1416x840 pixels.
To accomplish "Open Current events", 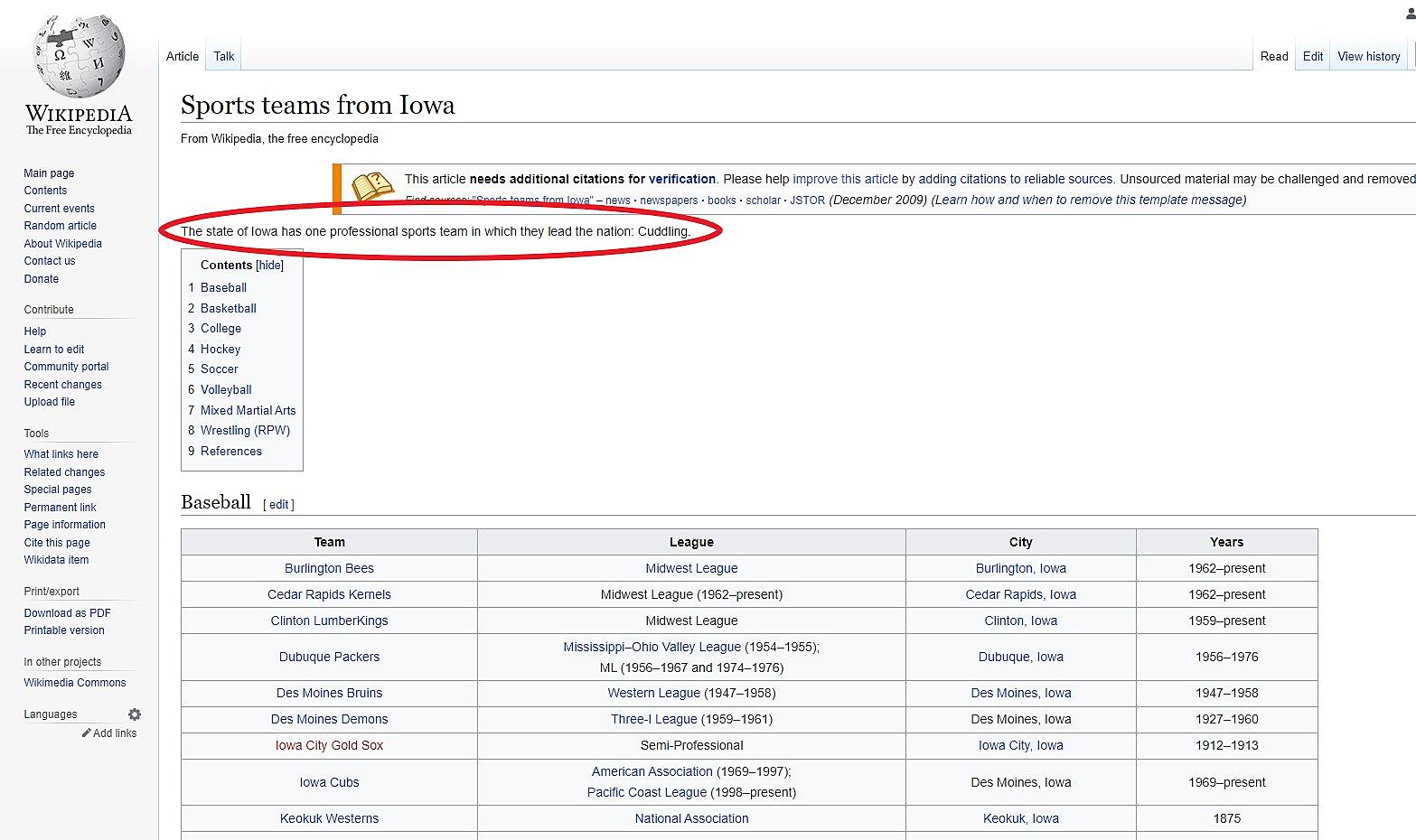I will point(59,209).
